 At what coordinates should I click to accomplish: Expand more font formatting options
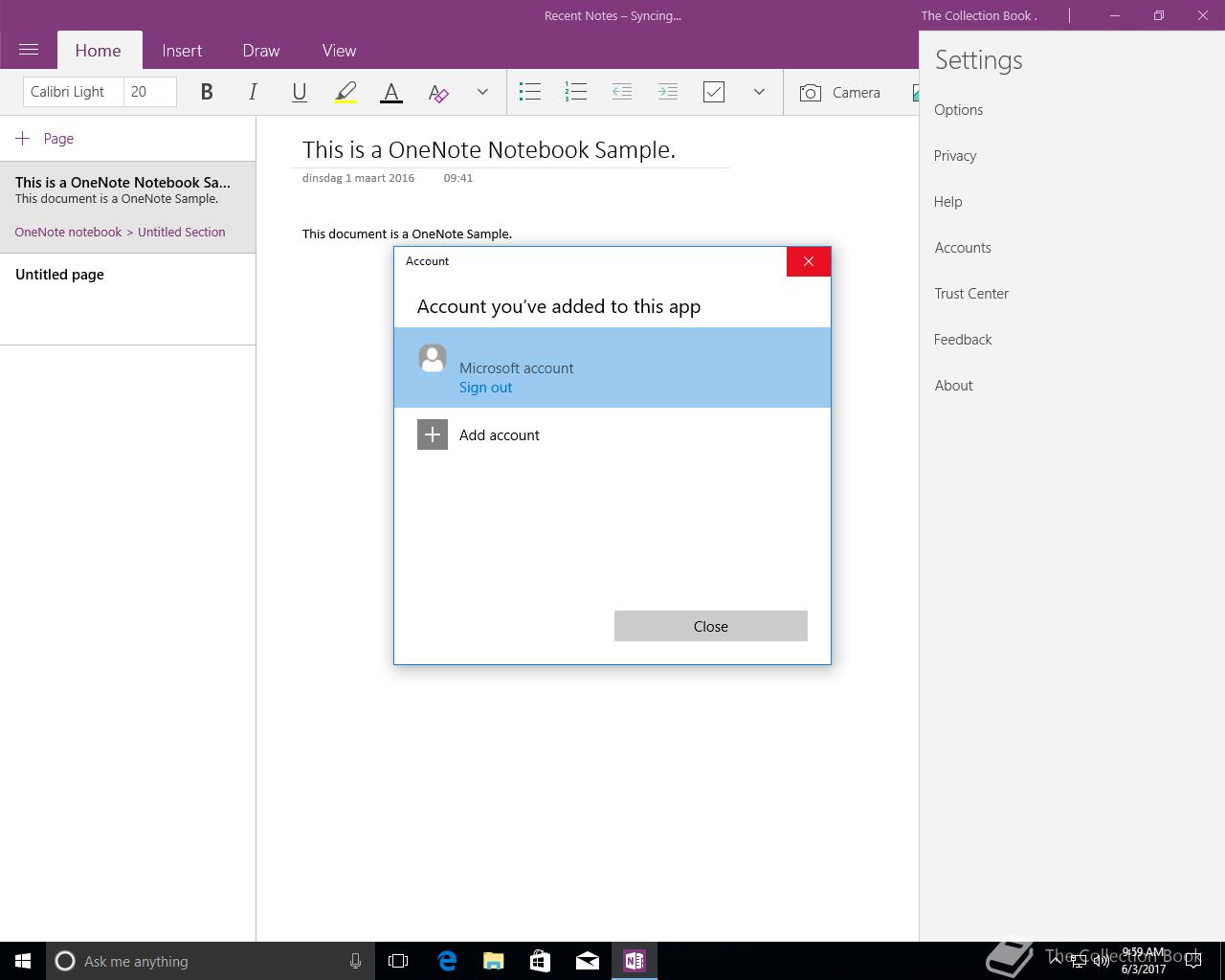482,92
